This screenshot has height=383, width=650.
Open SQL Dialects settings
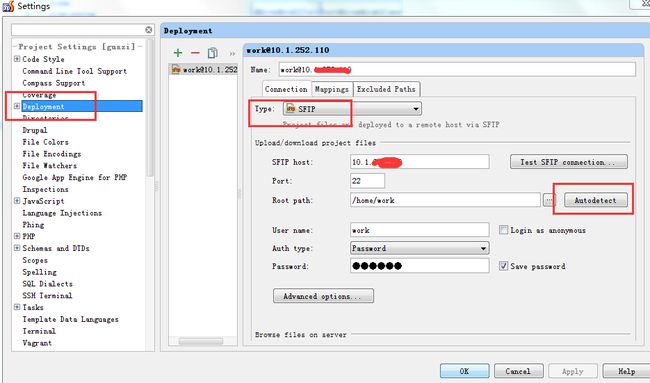point(48,284)
